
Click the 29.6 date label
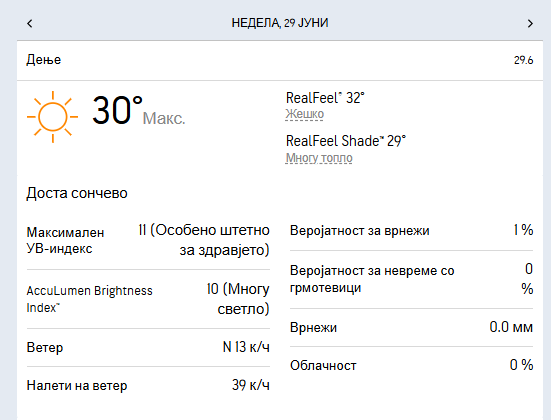[523, 60]
